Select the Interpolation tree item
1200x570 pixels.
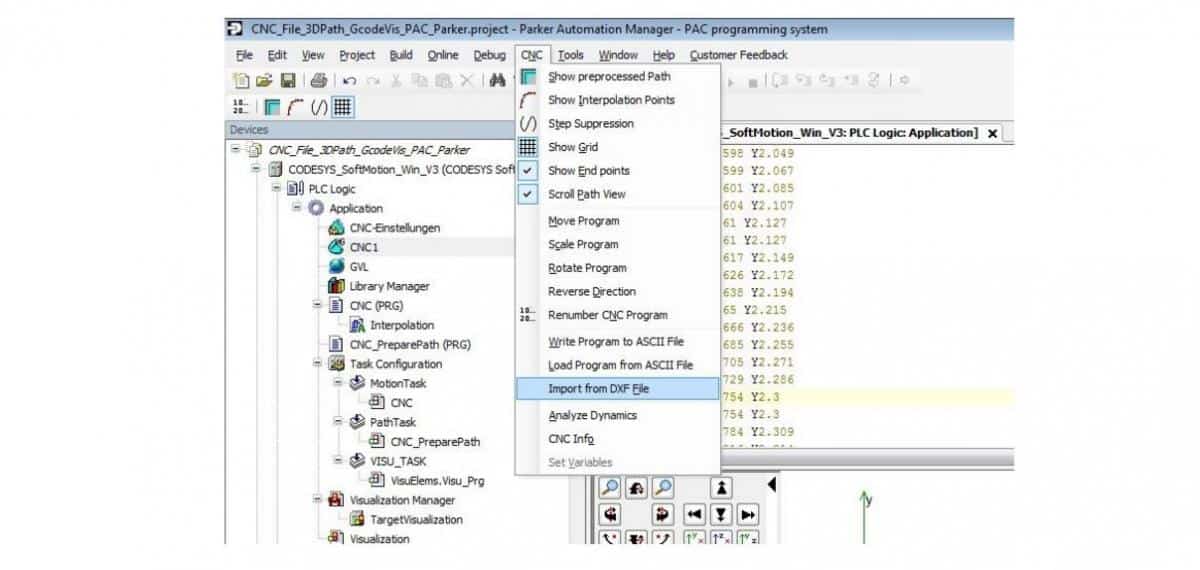[x=402, y=325]
